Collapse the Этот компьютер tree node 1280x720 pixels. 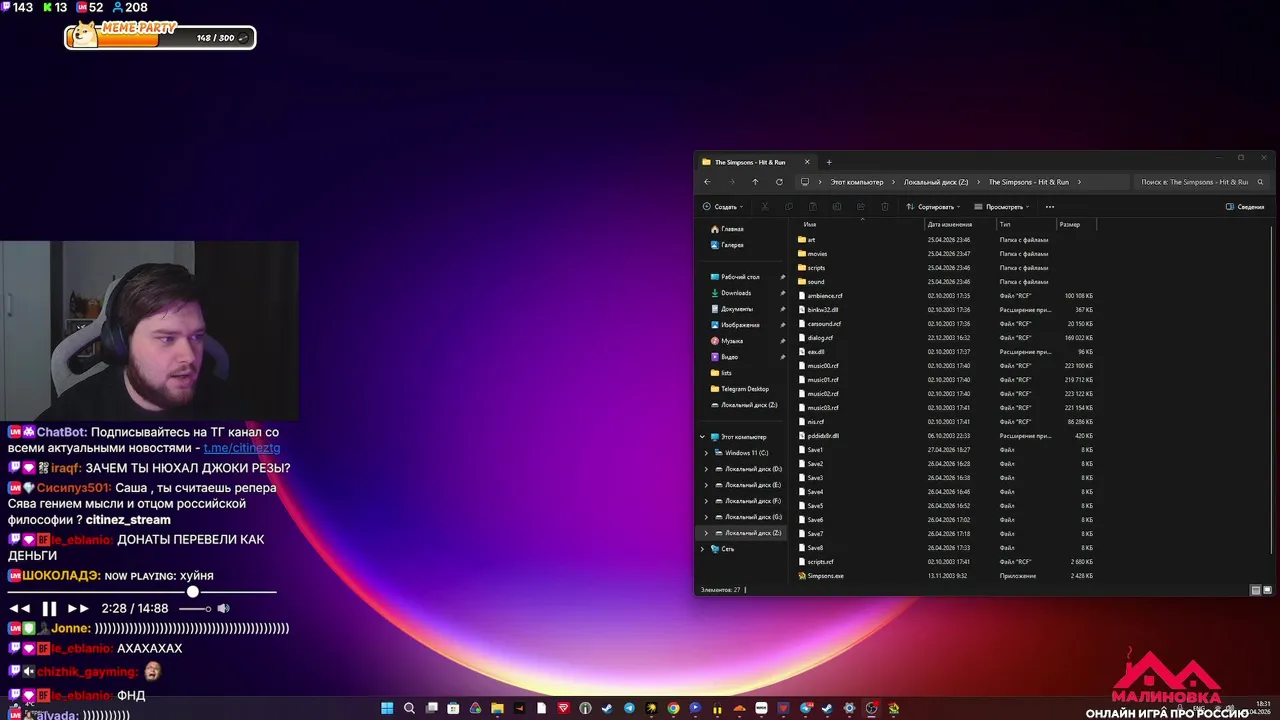[702, 437]
